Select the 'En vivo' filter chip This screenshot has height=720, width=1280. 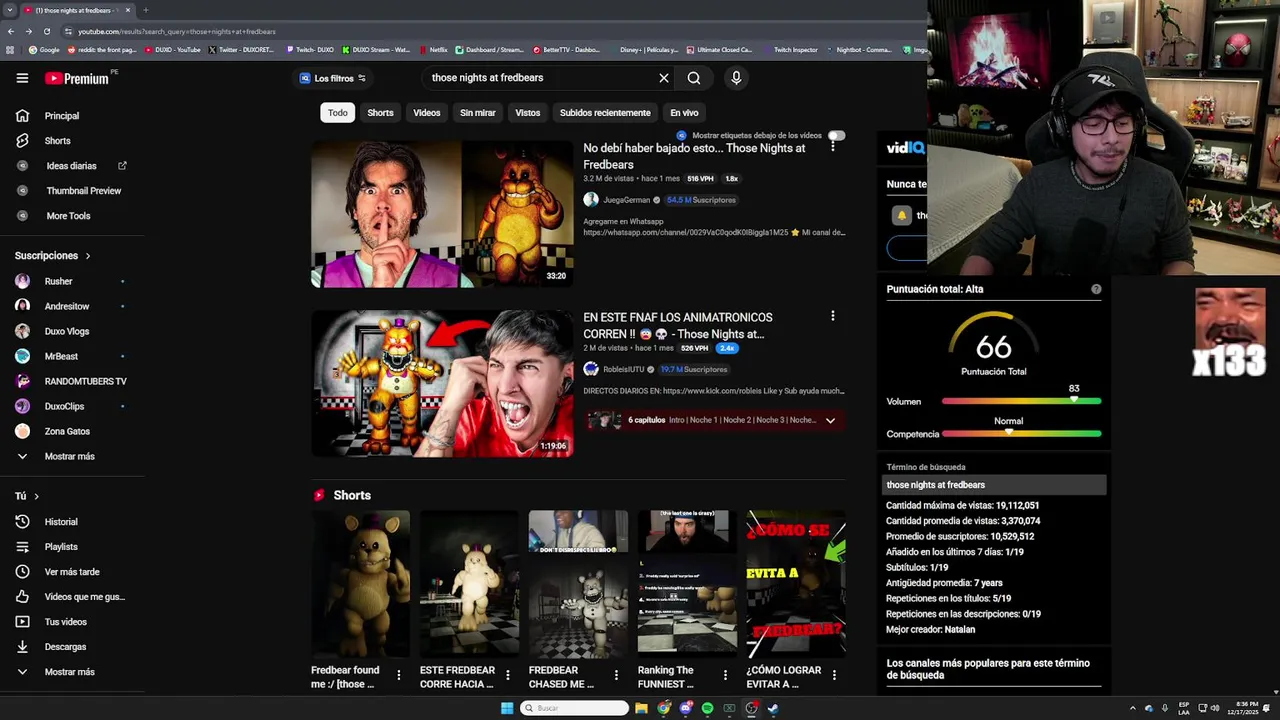click(x=684, y=113)
